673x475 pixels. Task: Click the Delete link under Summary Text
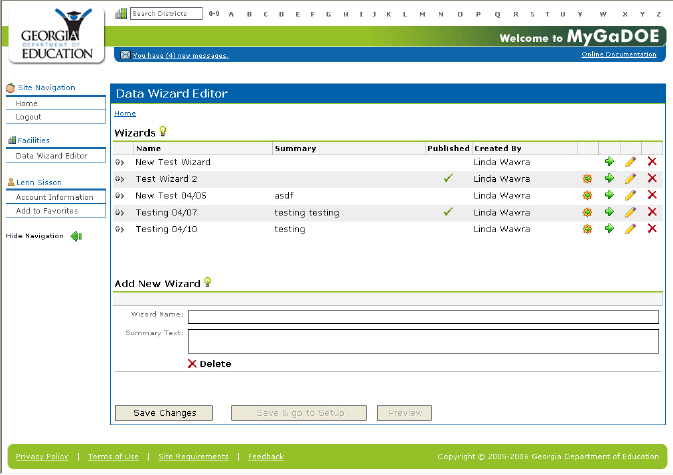(x=210, y=364)
